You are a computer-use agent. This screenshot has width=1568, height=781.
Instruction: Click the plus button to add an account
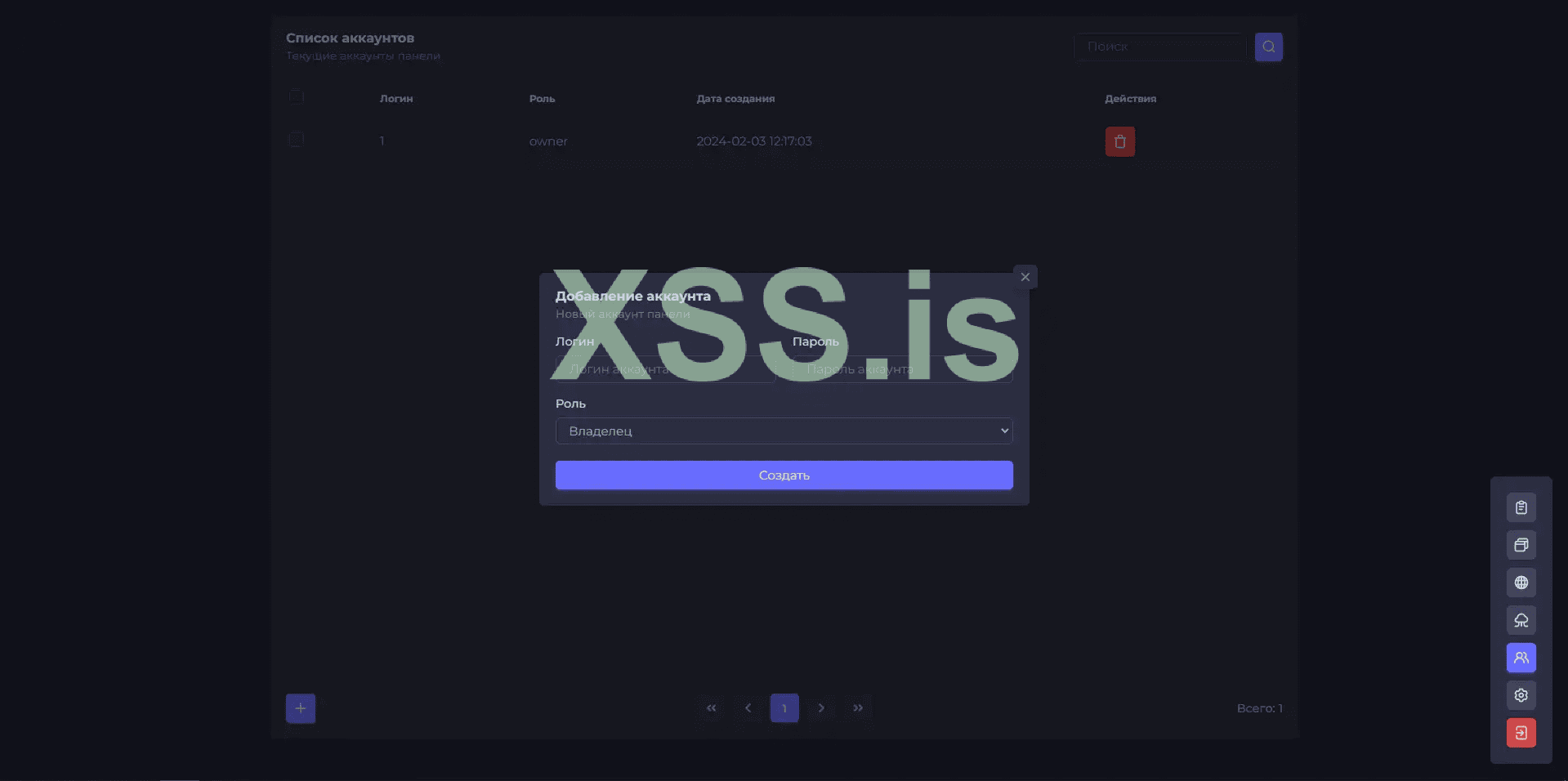coord(300,708)
